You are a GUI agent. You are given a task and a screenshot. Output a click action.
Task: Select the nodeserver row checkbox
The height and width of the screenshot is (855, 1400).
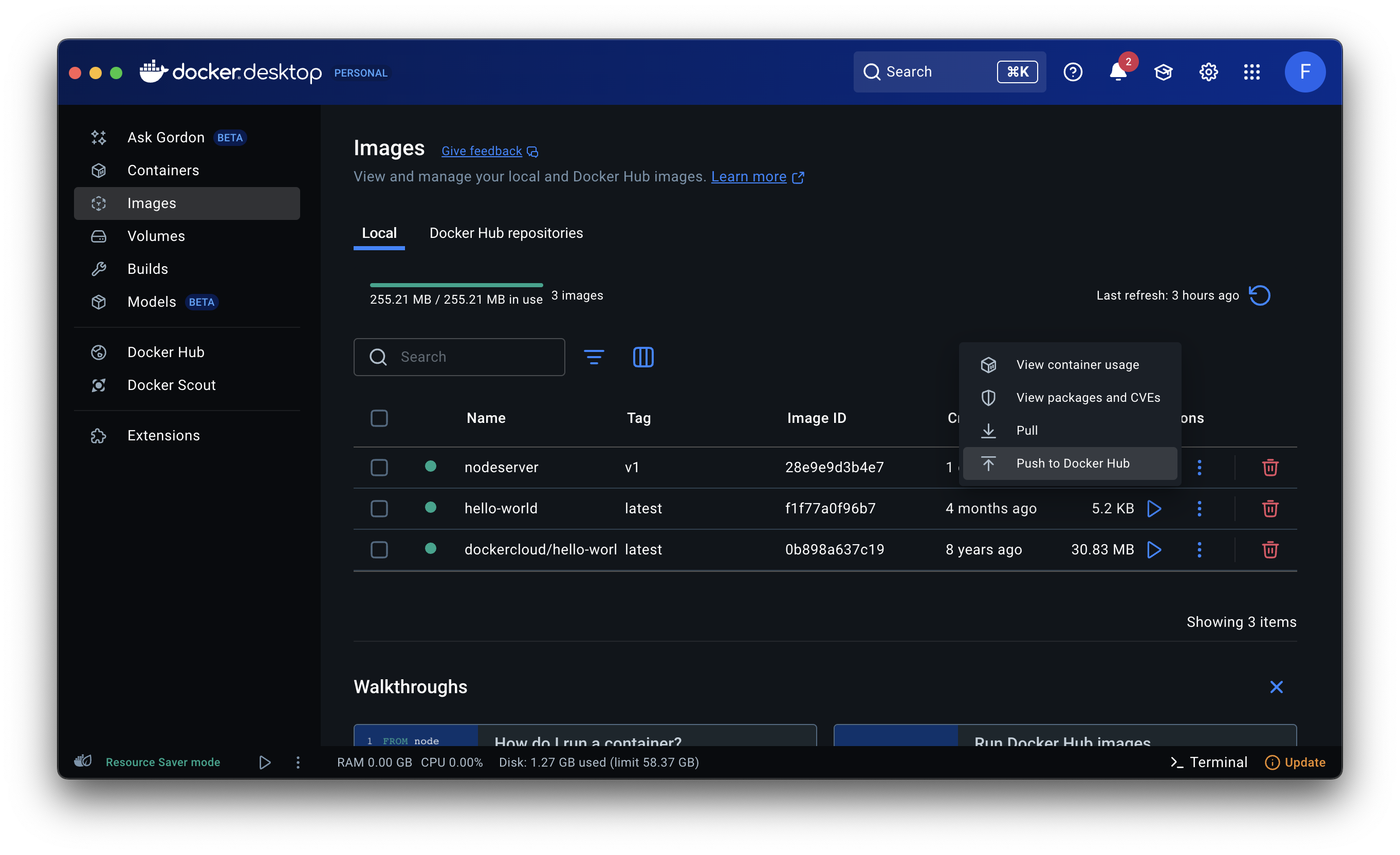(x=379, y=468)
